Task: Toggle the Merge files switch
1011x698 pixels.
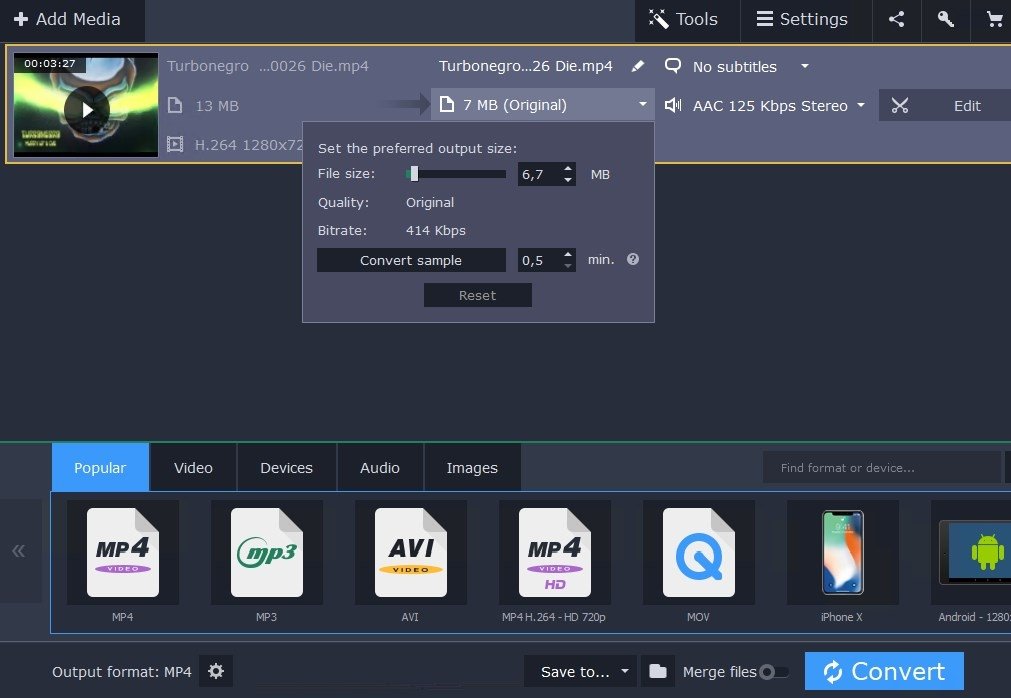Action: [x=774, y=672]
